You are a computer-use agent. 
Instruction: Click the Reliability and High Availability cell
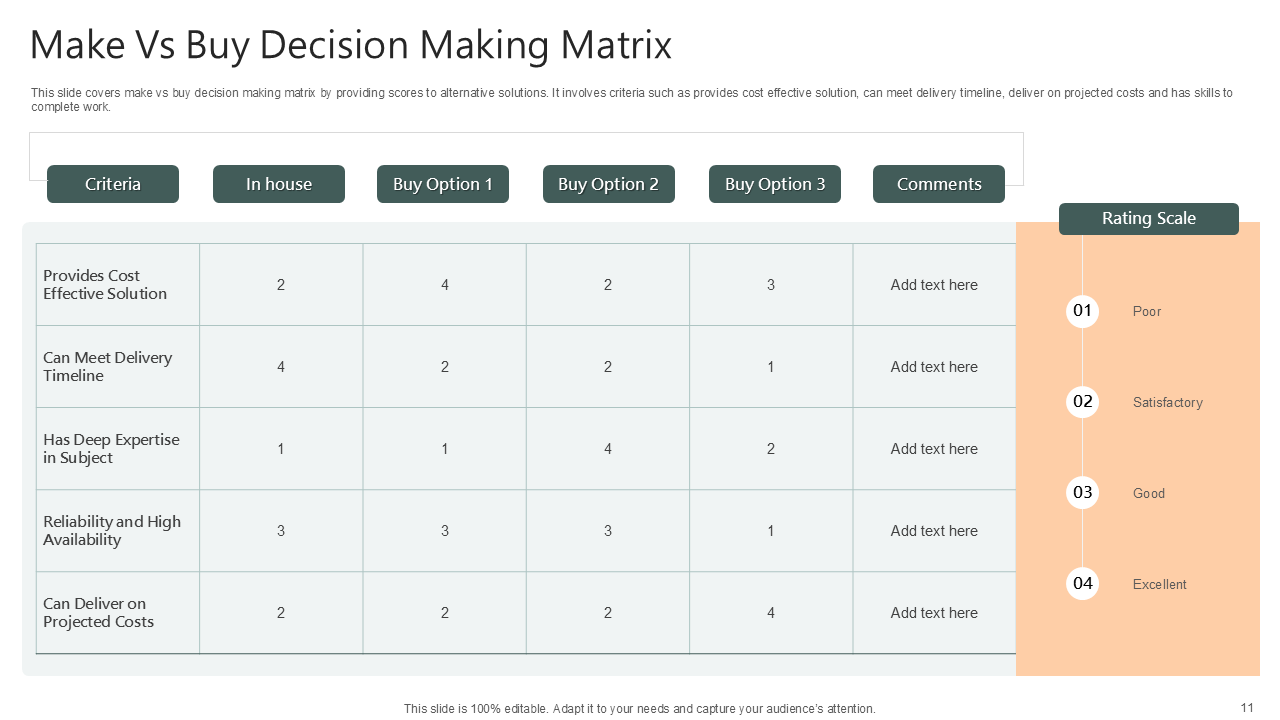coord(112,531)
